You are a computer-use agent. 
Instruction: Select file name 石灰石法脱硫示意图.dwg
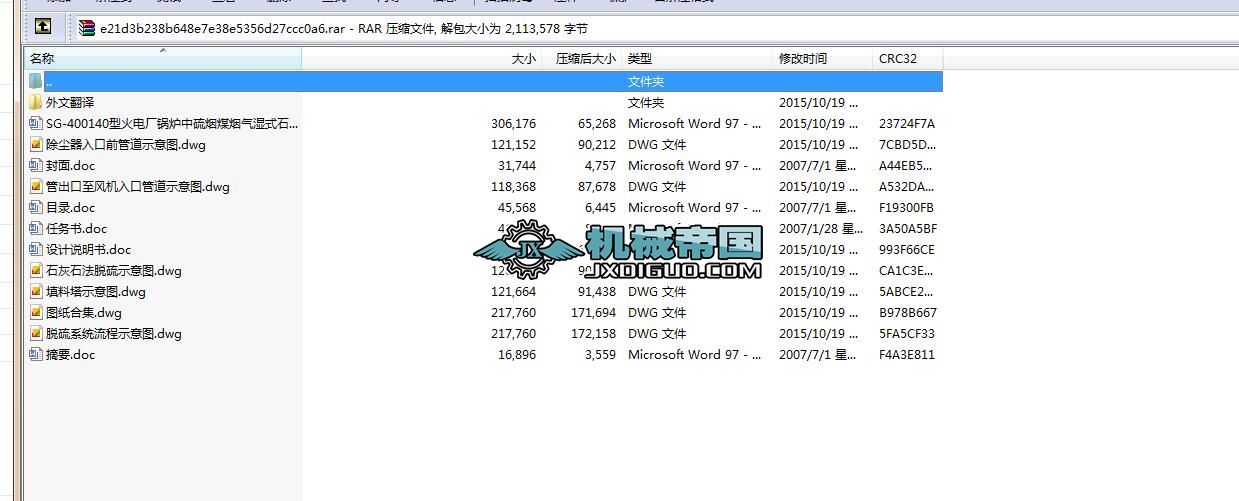[x=114, y=270]
